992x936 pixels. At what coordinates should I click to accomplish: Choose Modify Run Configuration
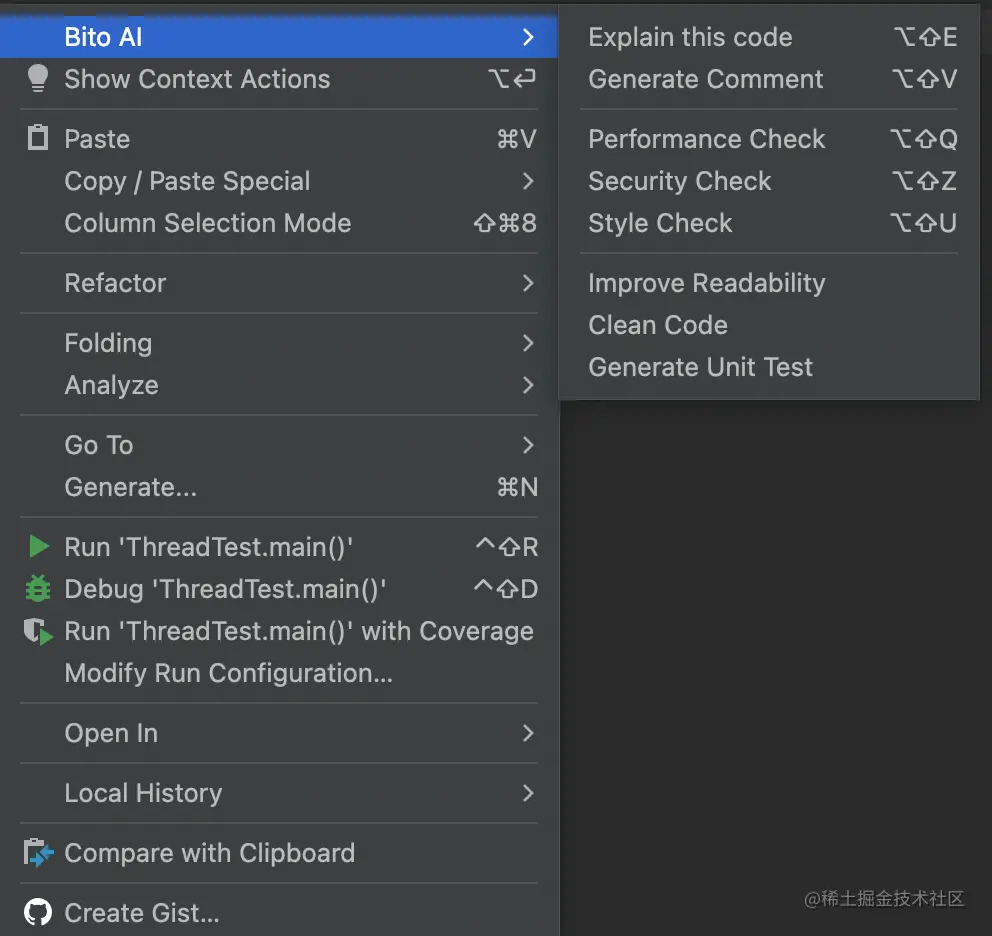point(228,673)
